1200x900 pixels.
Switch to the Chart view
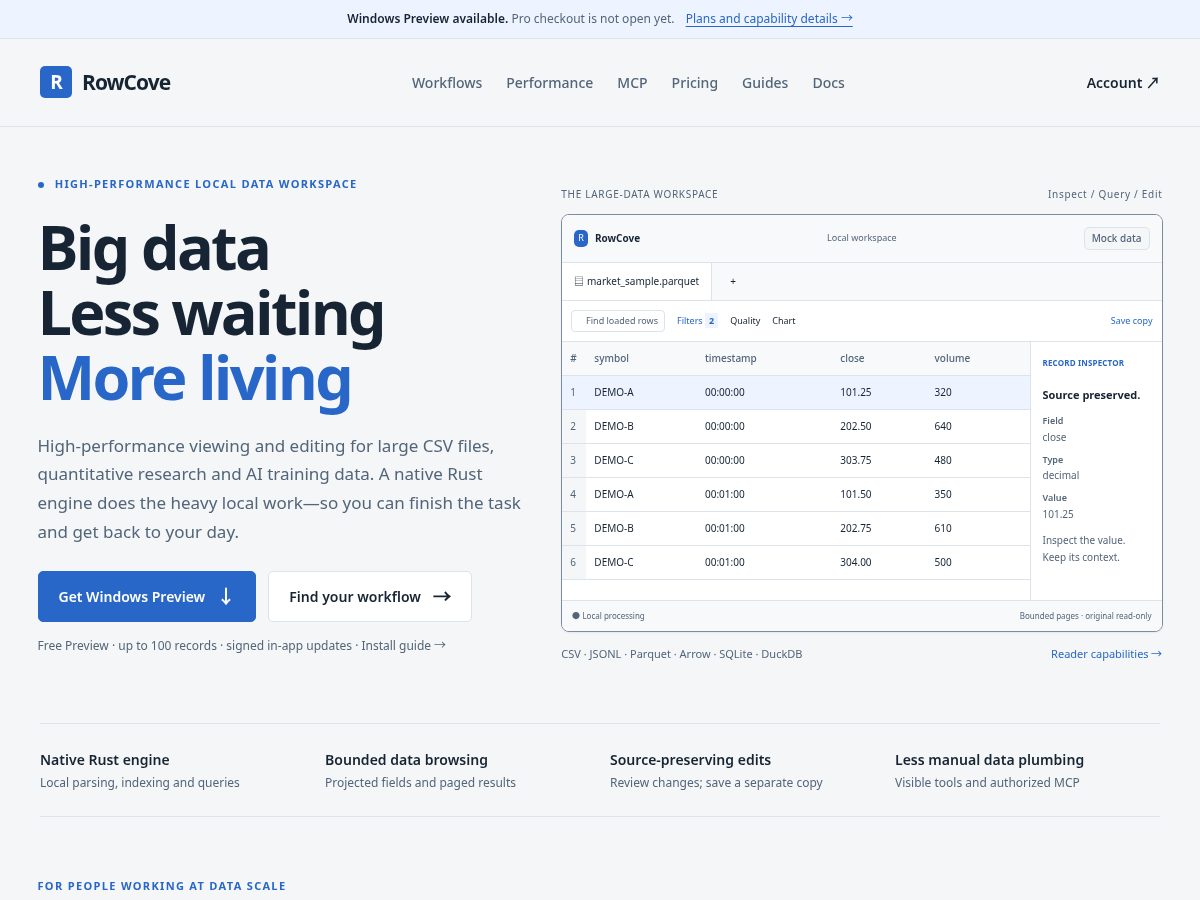784,321
